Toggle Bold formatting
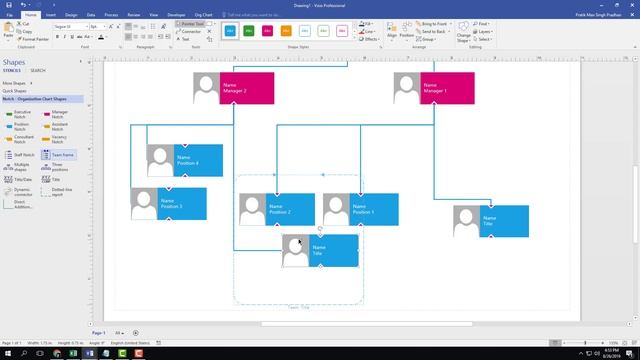640x360 pixels. tap(58, 37)
